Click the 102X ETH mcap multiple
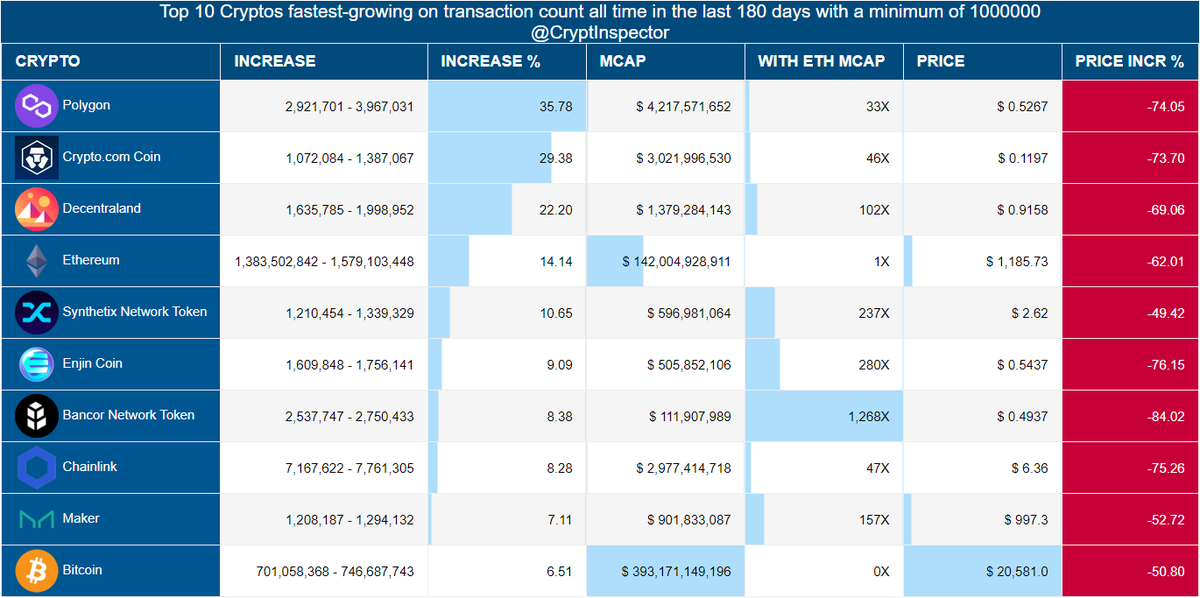The width and height of the screenshot is (1200, 598). pyautogui.click(x=824, y=210)
